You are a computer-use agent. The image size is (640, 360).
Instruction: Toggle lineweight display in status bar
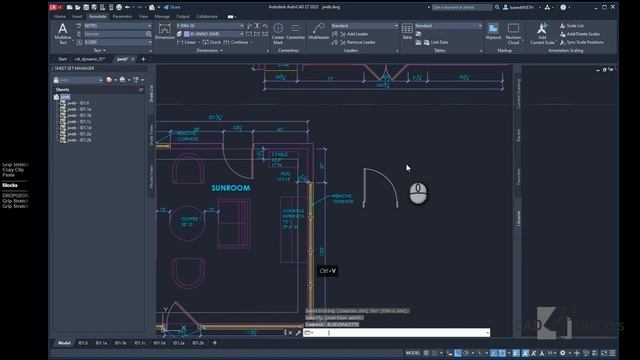coord(516,353)
